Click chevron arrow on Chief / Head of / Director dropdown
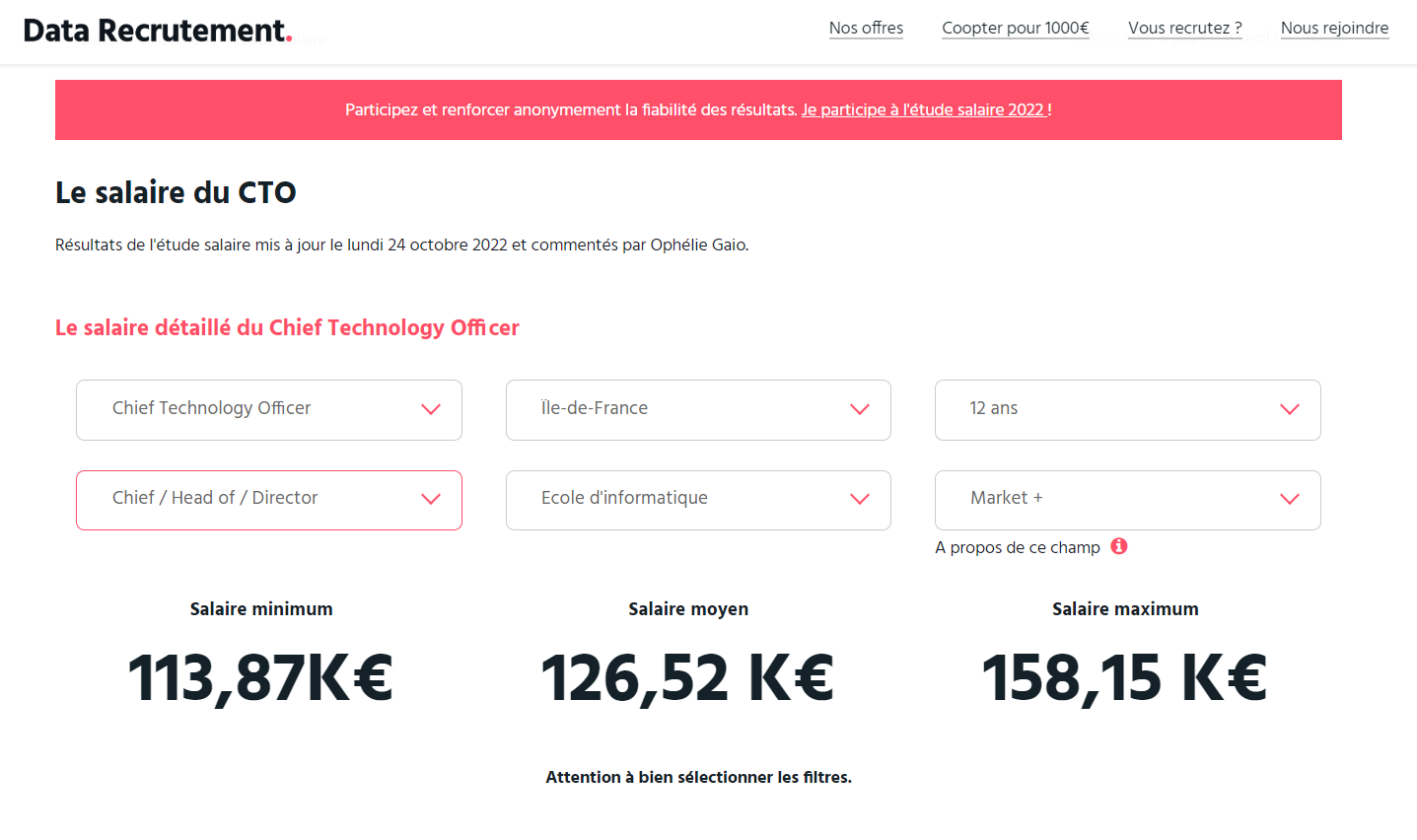 click(431, 499)
